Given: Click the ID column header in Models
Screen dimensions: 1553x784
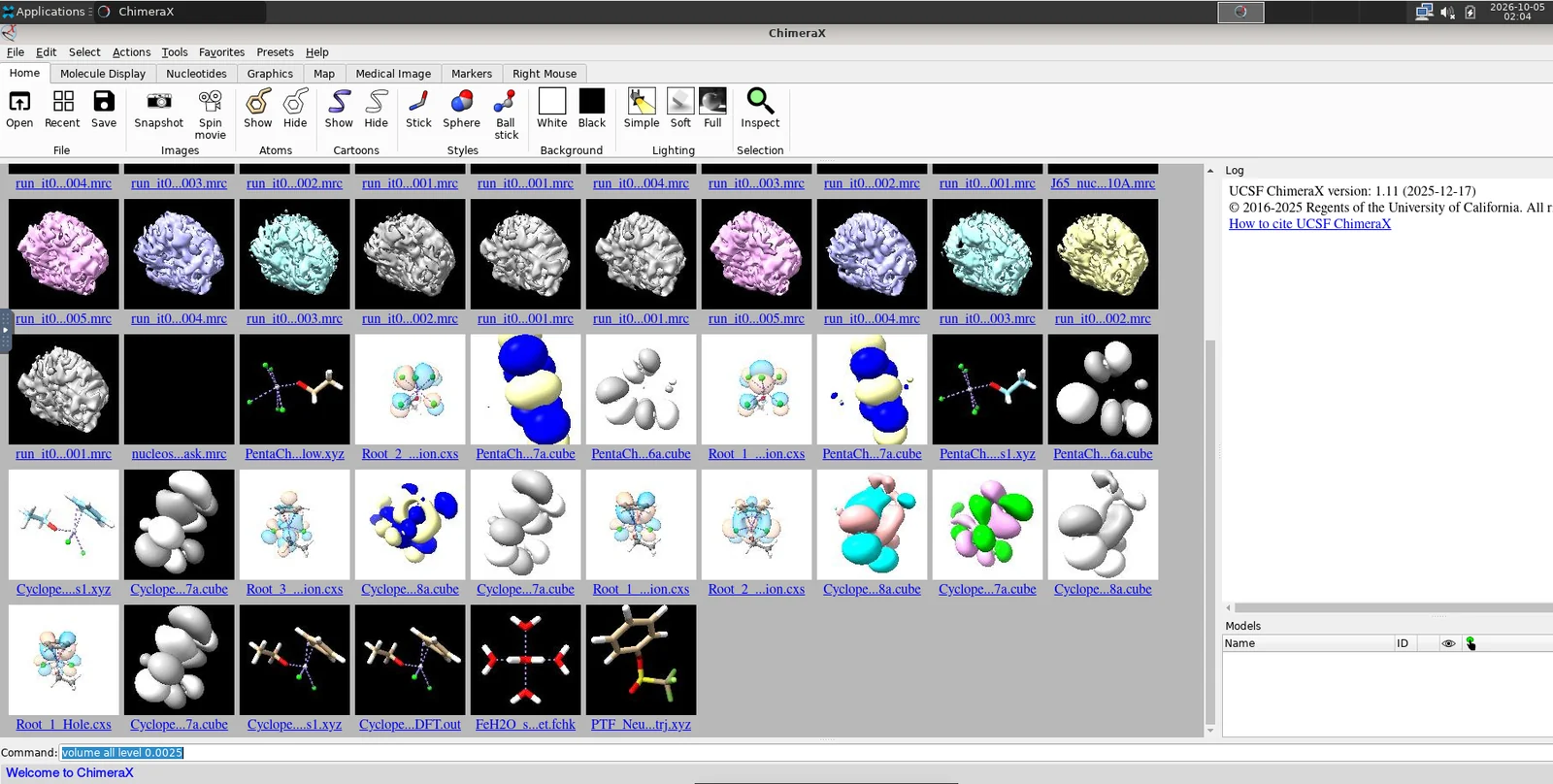Looking at the screenshot, I should pyautogui.click(x=1404, y=643).
